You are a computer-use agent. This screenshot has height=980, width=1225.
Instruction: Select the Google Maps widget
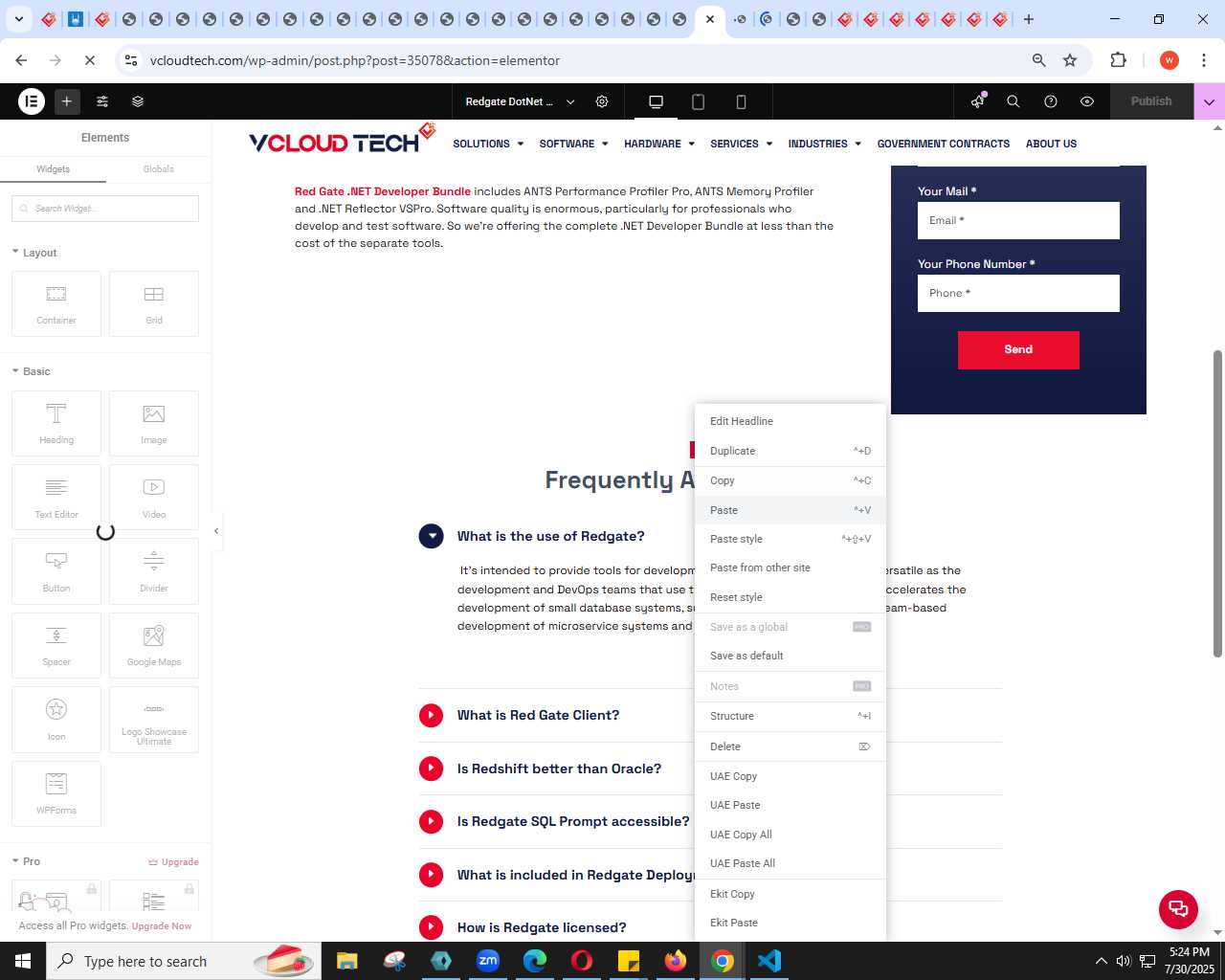coord(154,645)
